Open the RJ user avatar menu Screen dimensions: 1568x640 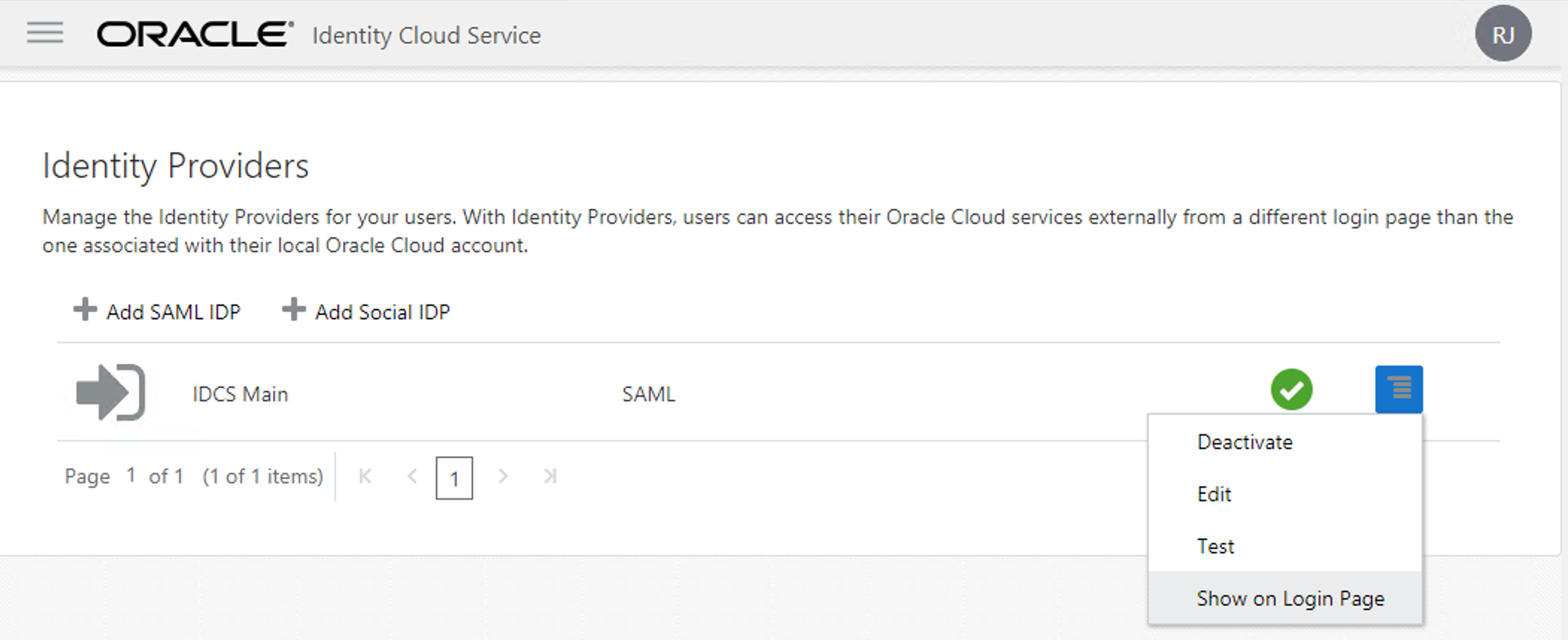(x=1503, y=34)
